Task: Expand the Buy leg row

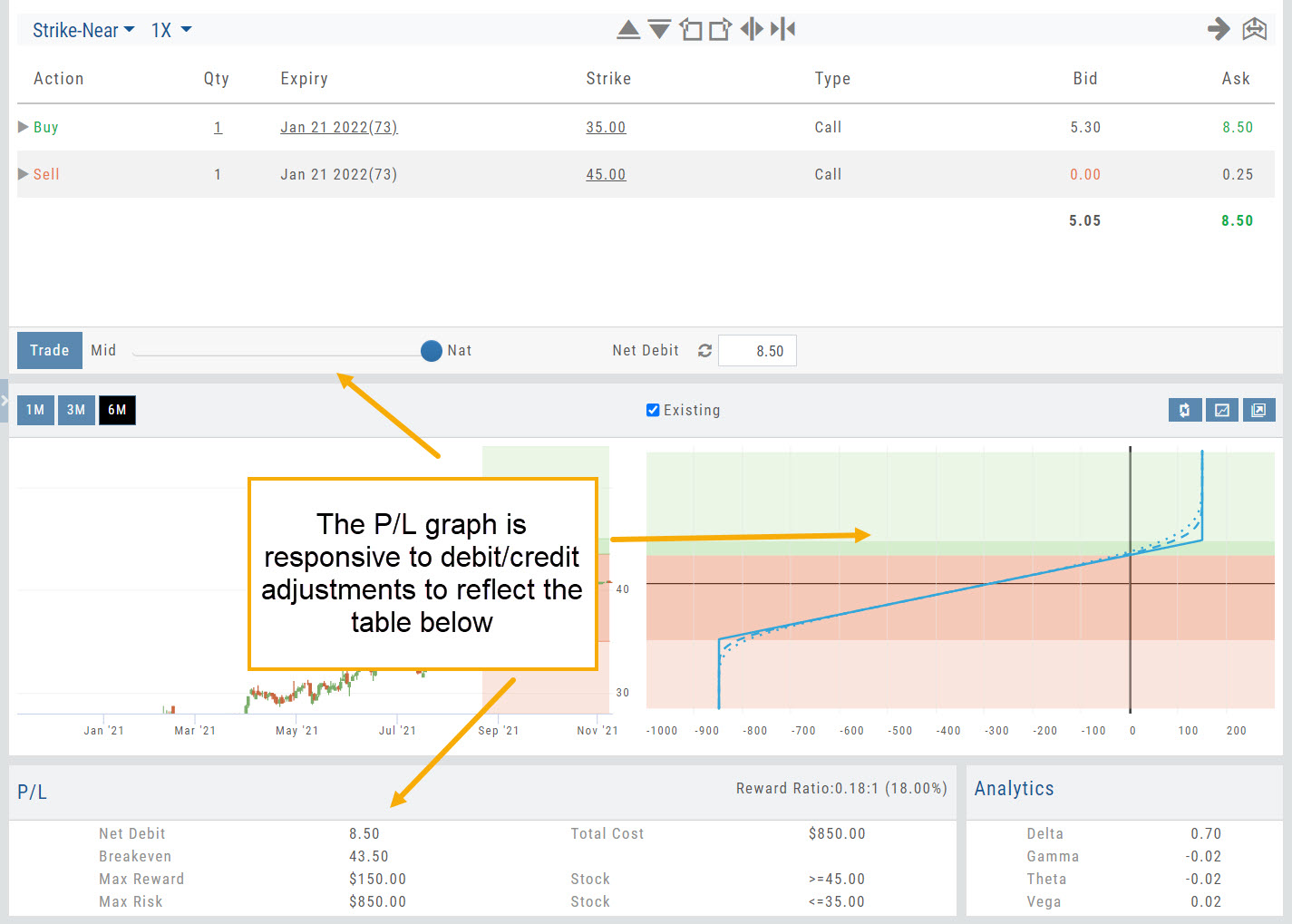Action: [24, 127]
